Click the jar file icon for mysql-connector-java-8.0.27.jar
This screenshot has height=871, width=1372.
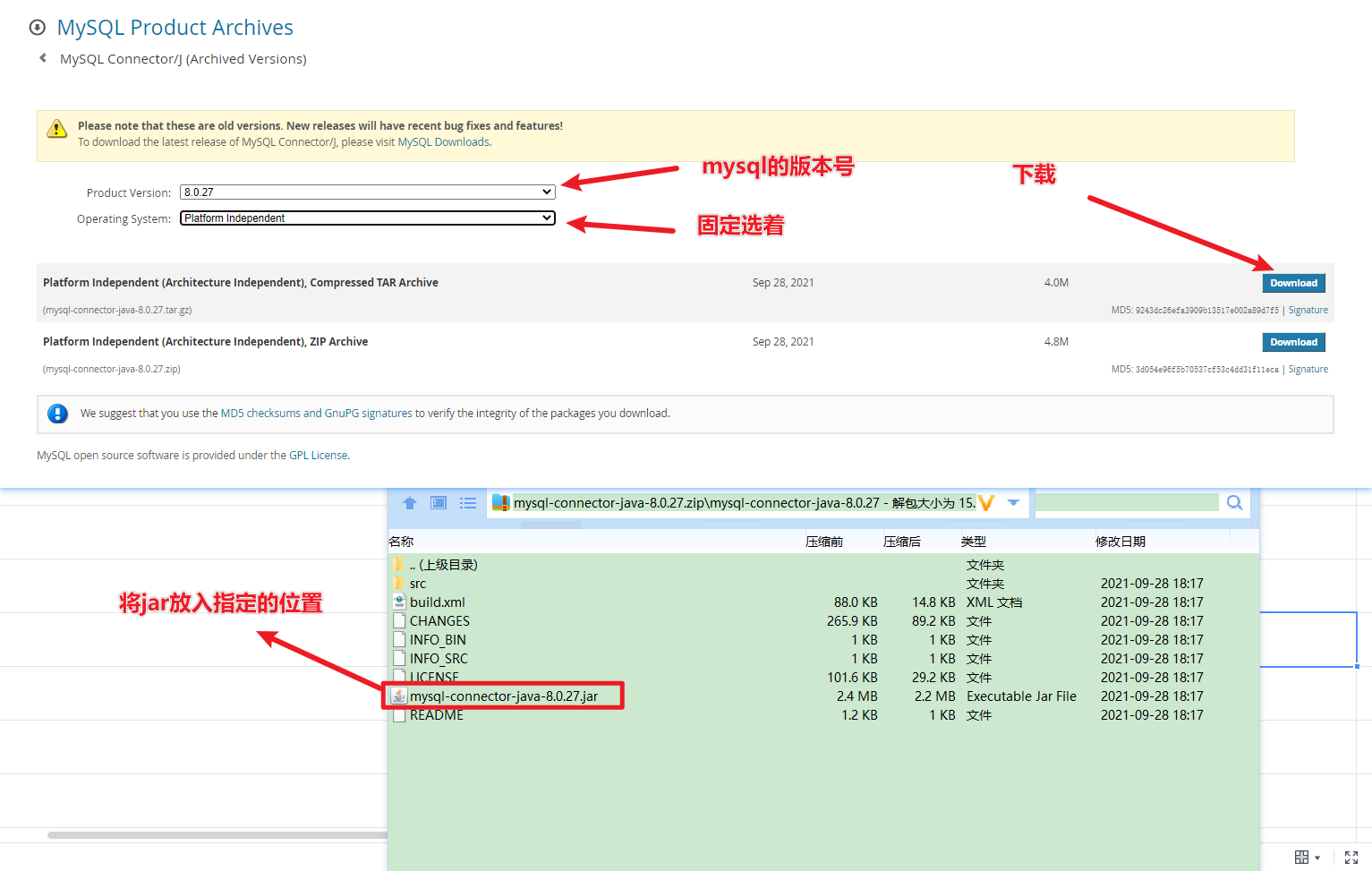[x=399, y=696]
